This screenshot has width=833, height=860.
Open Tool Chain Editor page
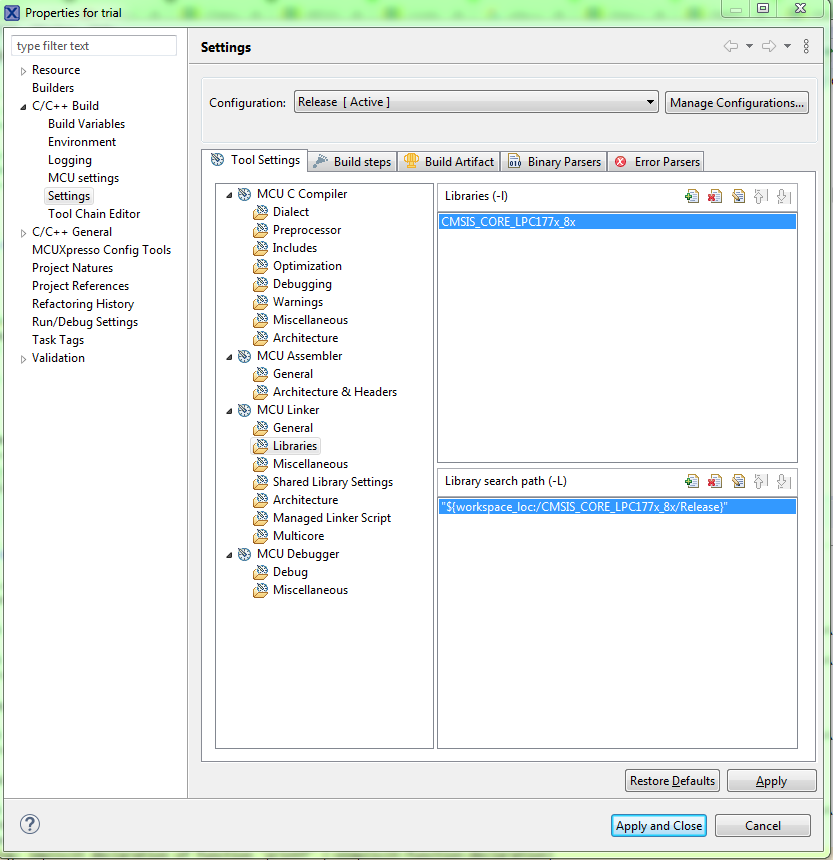click(94, 214)
